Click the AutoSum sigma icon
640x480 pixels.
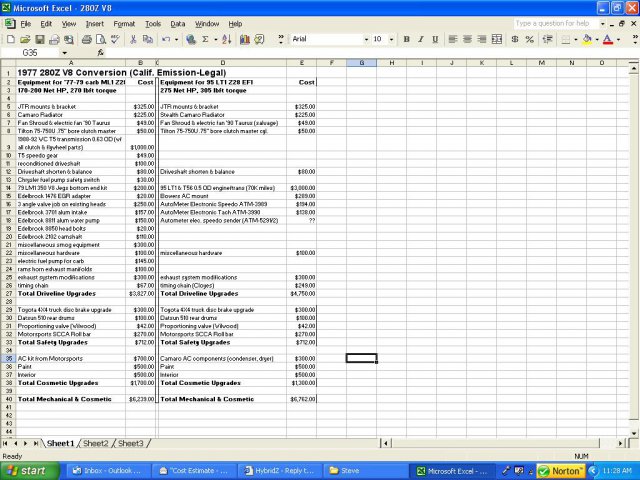(x=203, y=39)
